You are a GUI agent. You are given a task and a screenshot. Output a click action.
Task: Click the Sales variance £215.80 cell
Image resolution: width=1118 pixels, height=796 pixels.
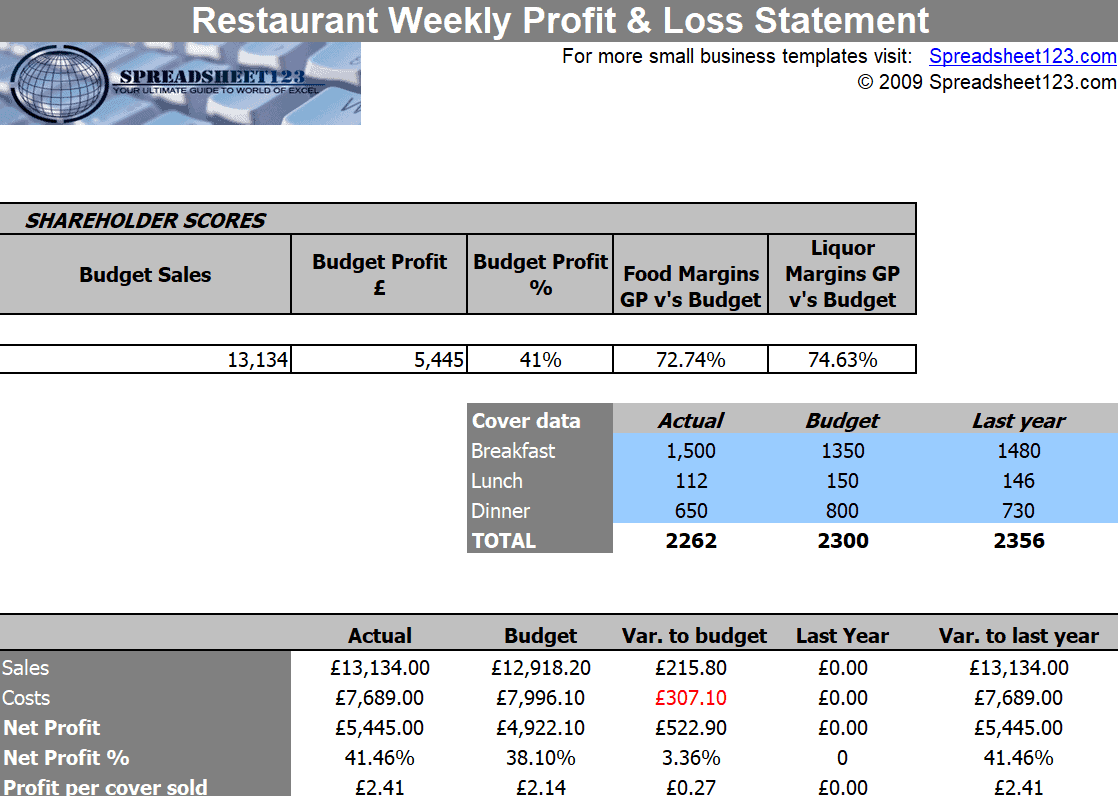tap(691, 668)
